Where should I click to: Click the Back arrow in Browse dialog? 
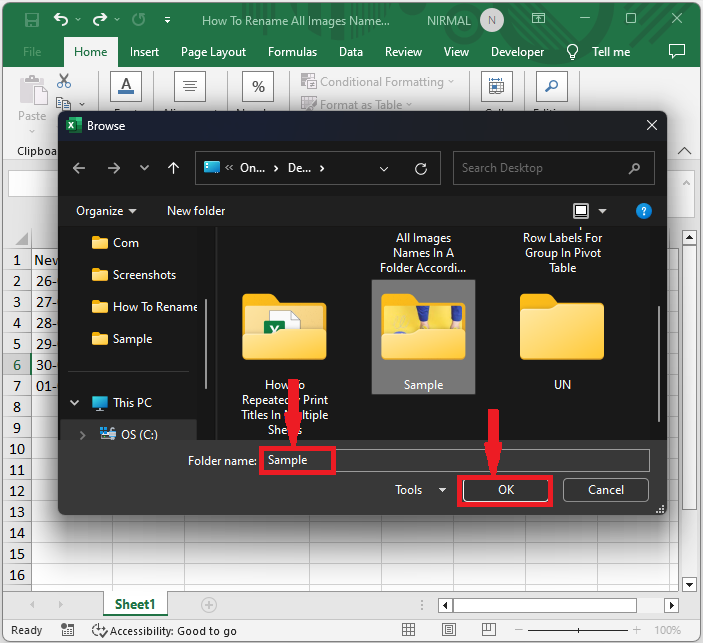click(x=80, y=169)
